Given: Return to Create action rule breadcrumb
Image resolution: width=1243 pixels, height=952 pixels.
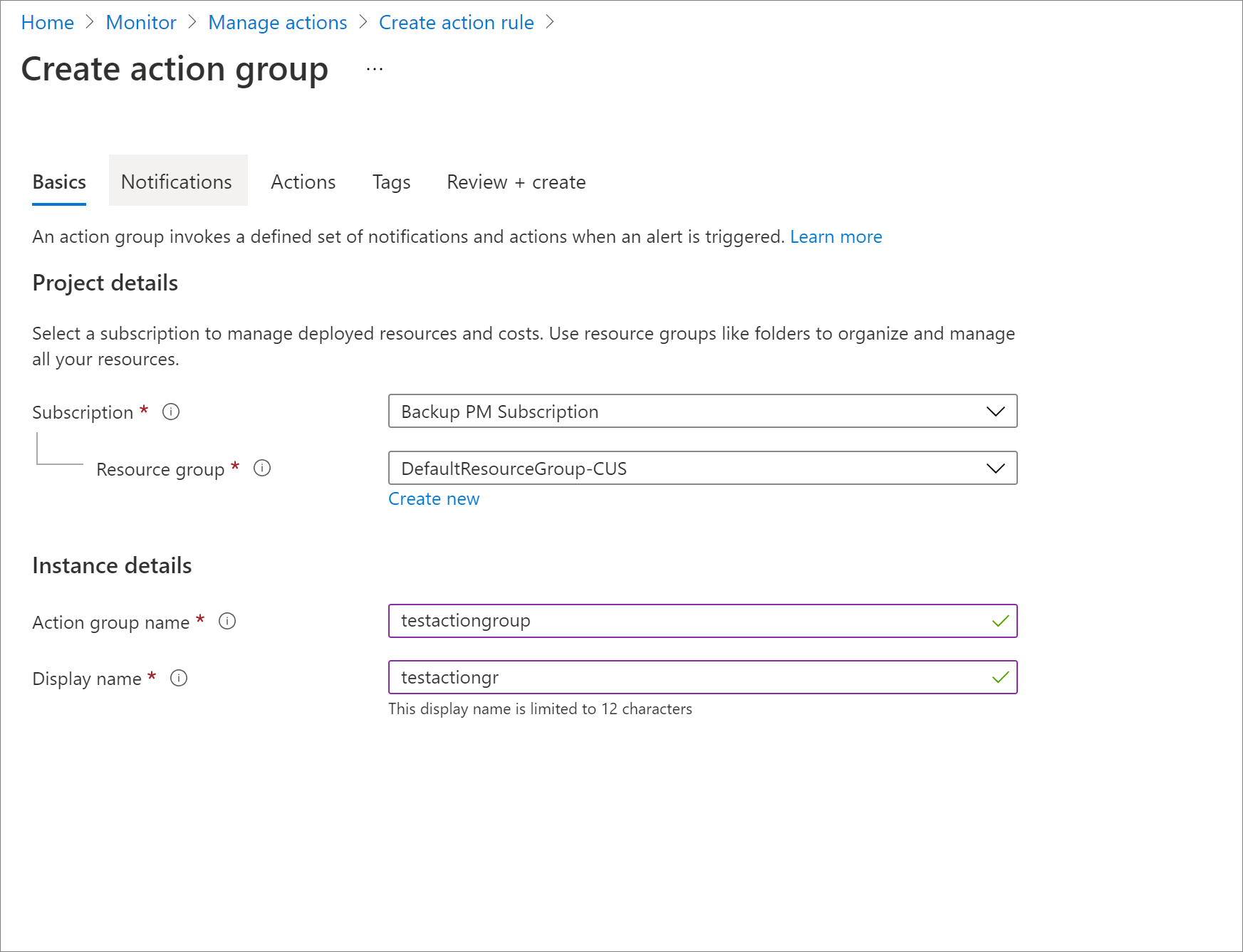Looking at the screenshot, I should coord(456,23).
